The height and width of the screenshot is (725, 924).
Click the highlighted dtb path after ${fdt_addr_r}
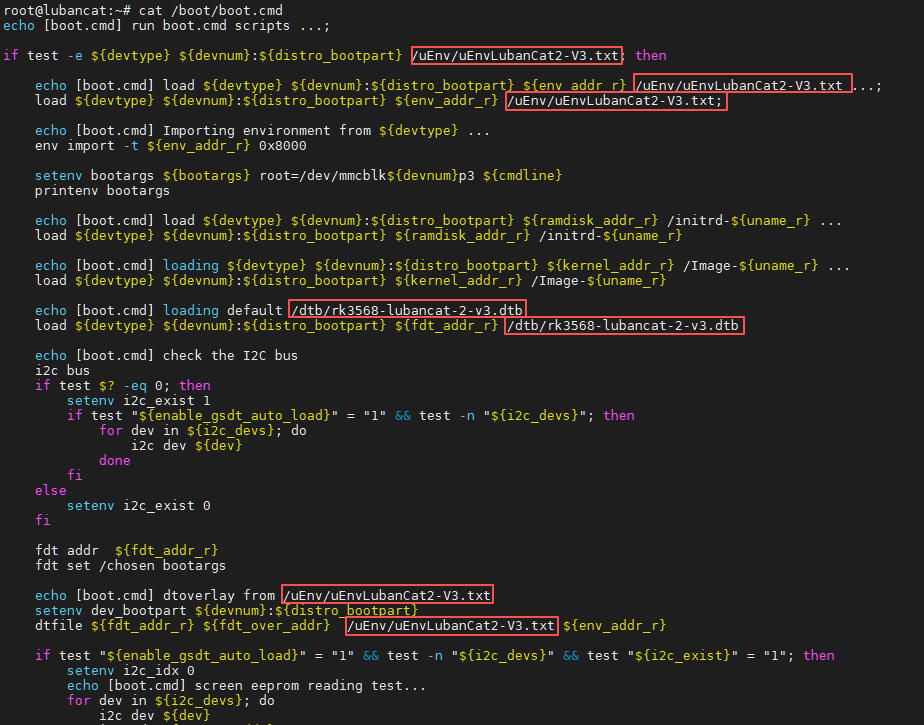pos(624,326)
